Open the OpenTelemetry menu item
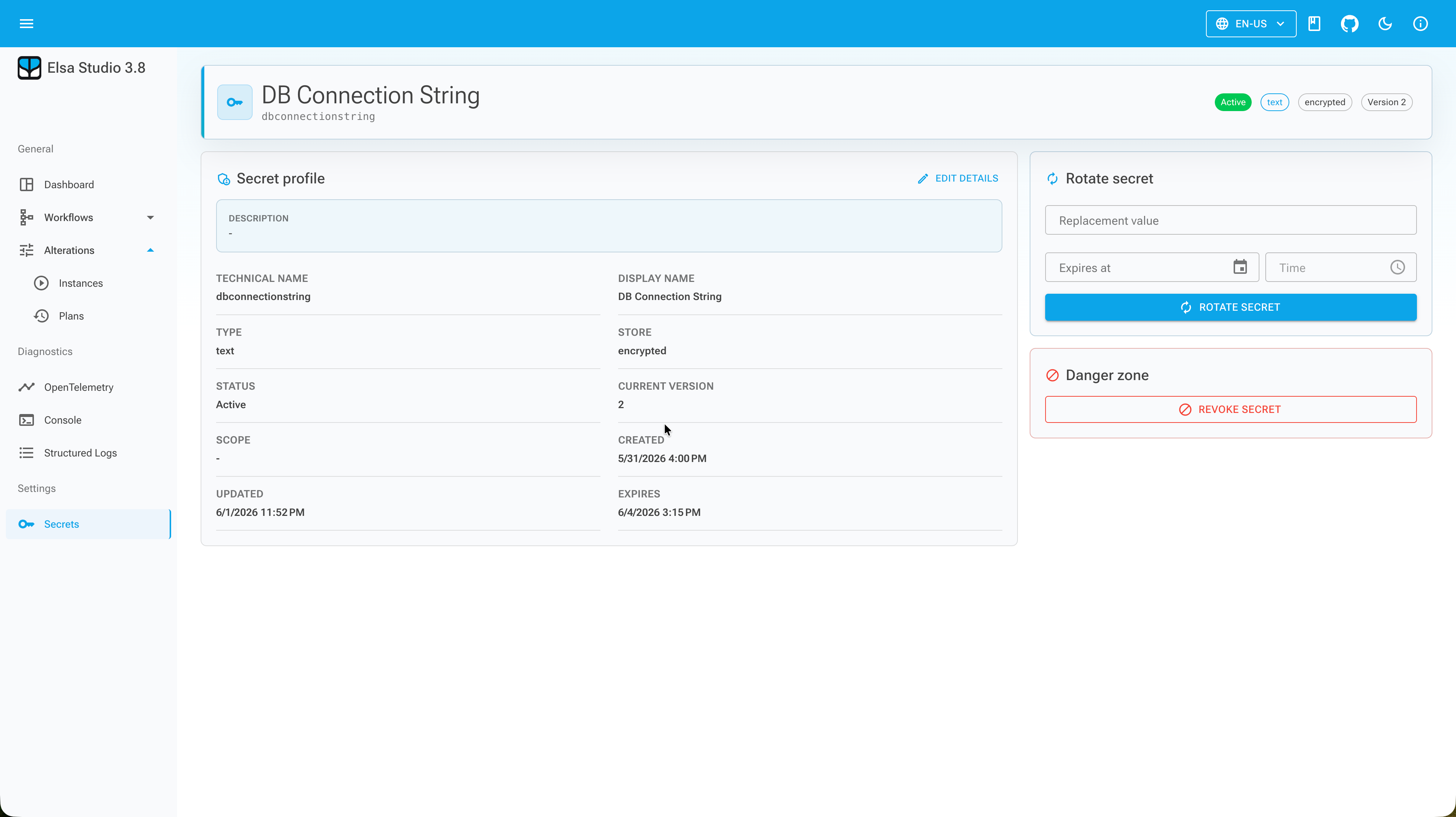The height and width of the screenshot is (817, 1456). point(88,387)
